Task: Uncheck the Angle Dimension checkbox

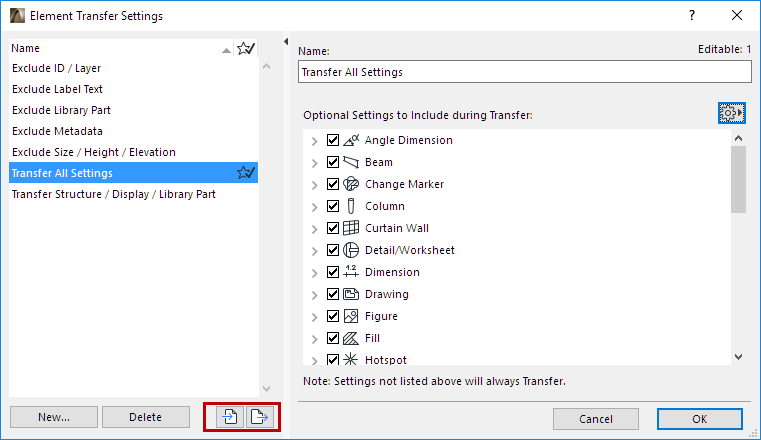Action: pyautogui.click(x=333, y=140)
